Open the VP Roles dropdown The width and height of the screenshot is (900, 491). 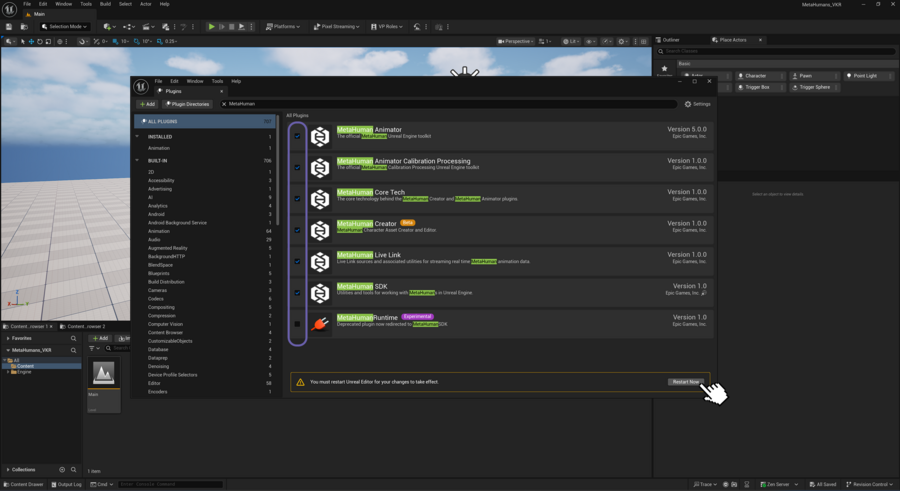pyautogui.click(x=387, y=26)
